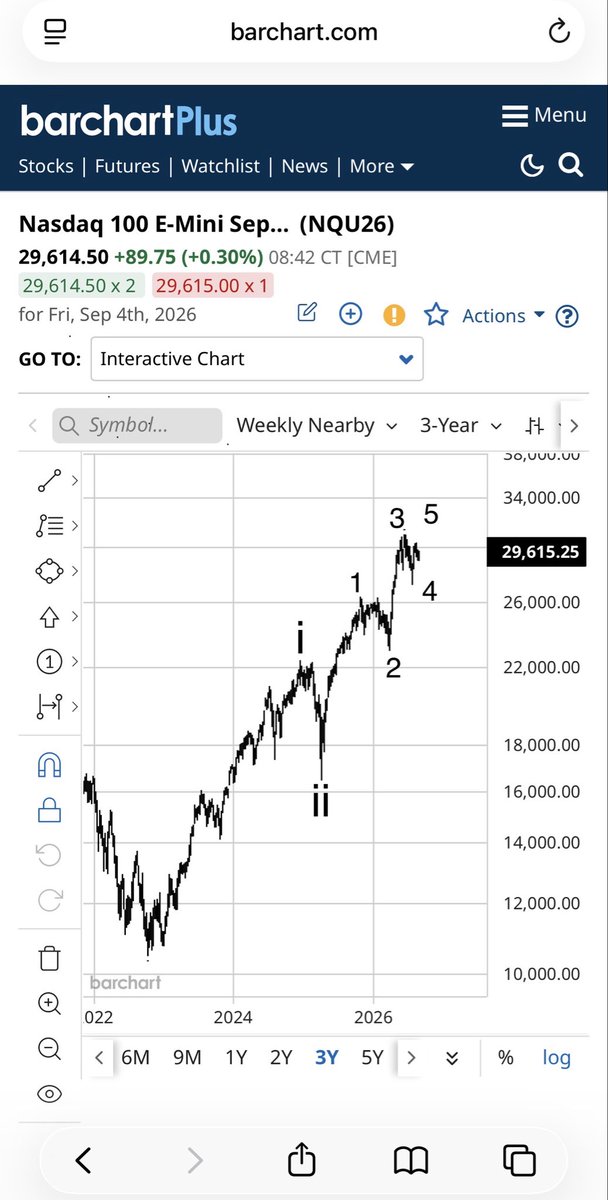Delete drawings using trash can icon
608x1200 pixels.
click(x=49, y=958)
